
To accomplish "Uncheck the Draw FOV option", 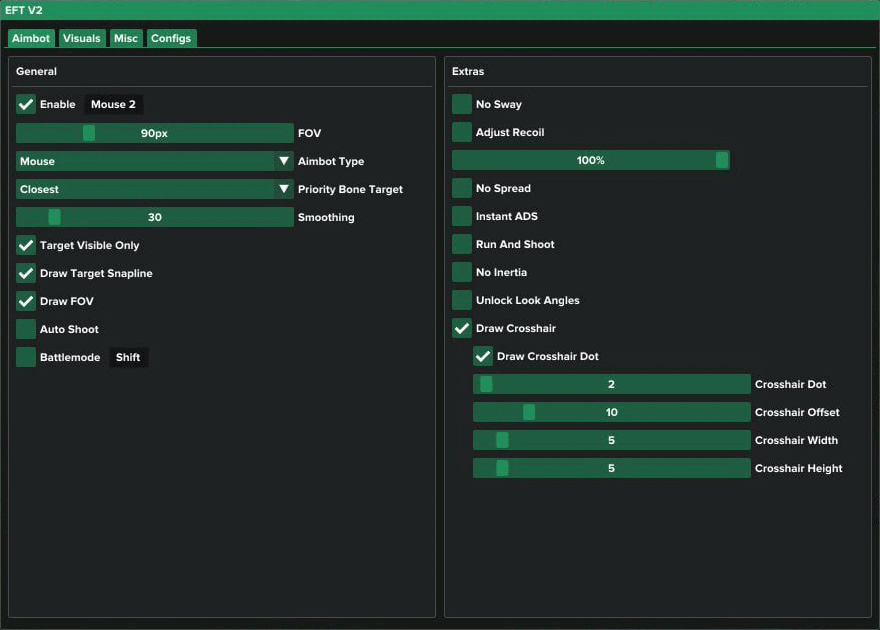I will 26,301.
